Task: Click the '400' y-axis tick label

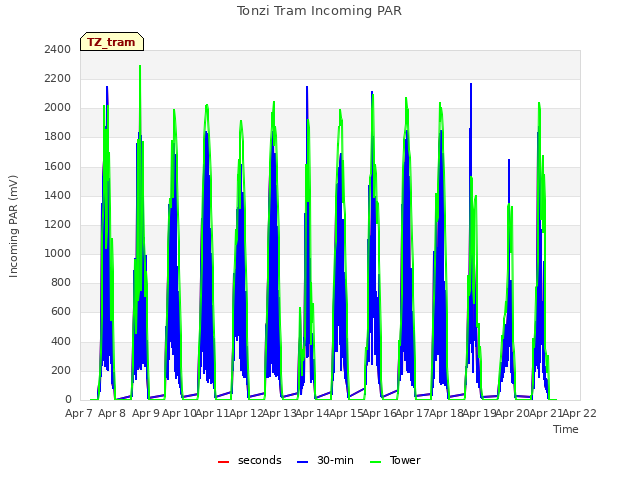Action: coord(61,342)
